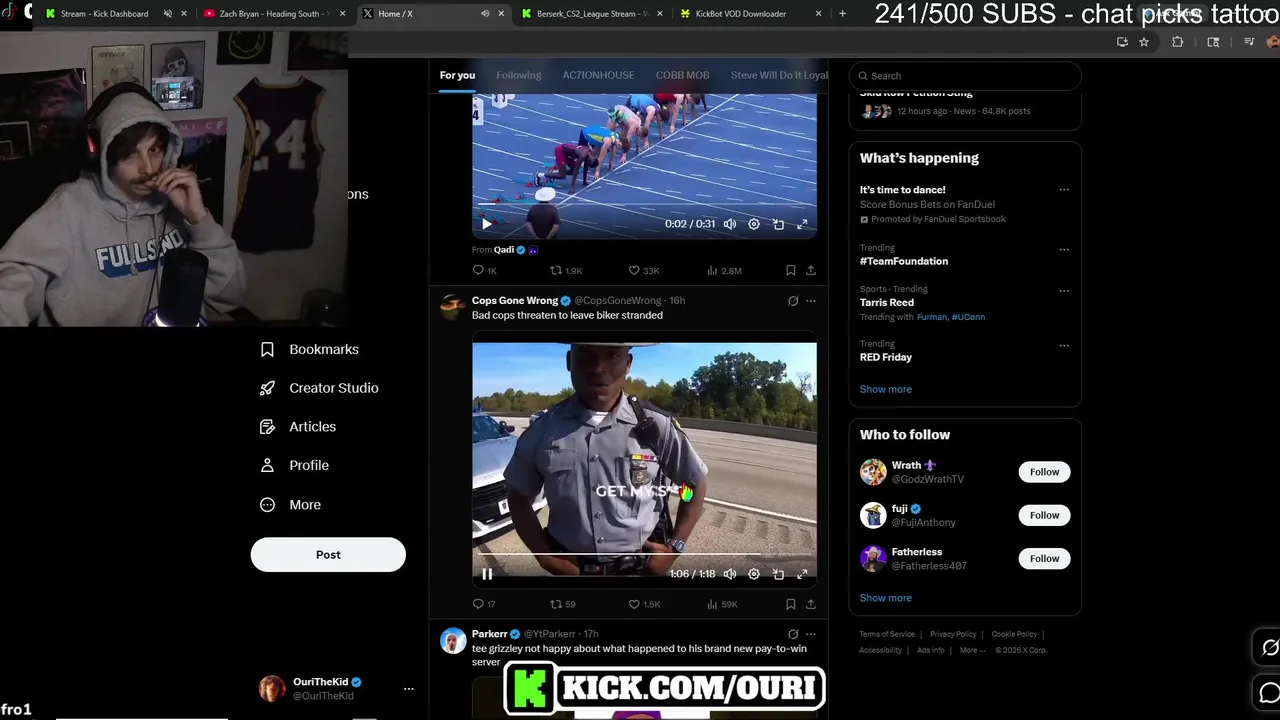Bookmark the Cops Gone Wrong post

[x=790, y=604]
